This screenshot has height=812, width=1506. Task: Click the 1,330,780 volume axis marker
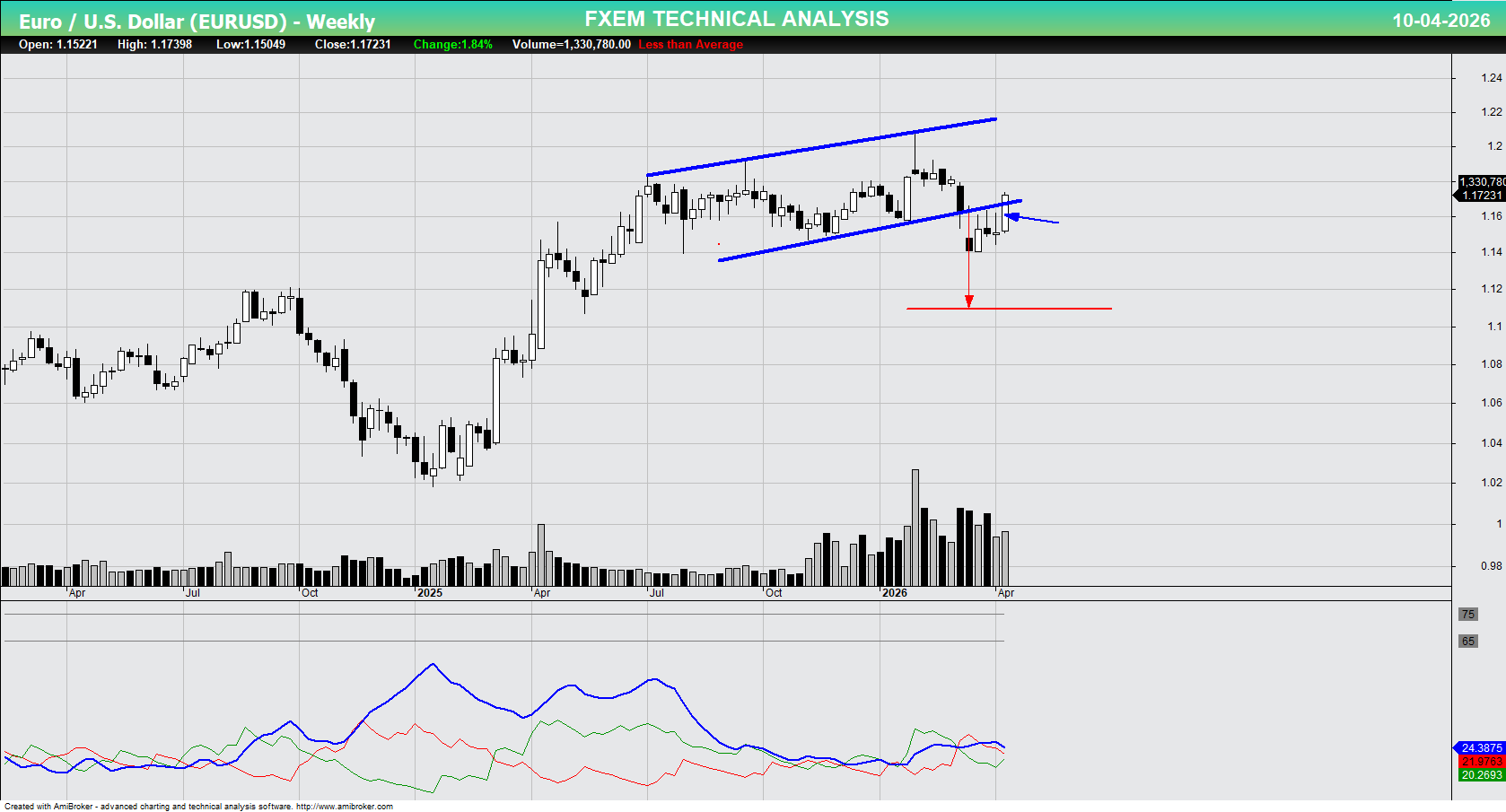tap(1479, 181)
